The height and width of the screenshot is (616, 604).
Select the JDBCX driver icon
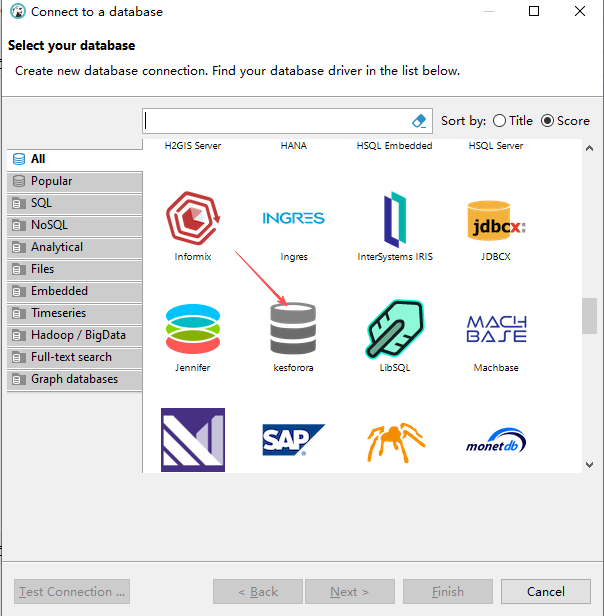[x=496, y=220]
